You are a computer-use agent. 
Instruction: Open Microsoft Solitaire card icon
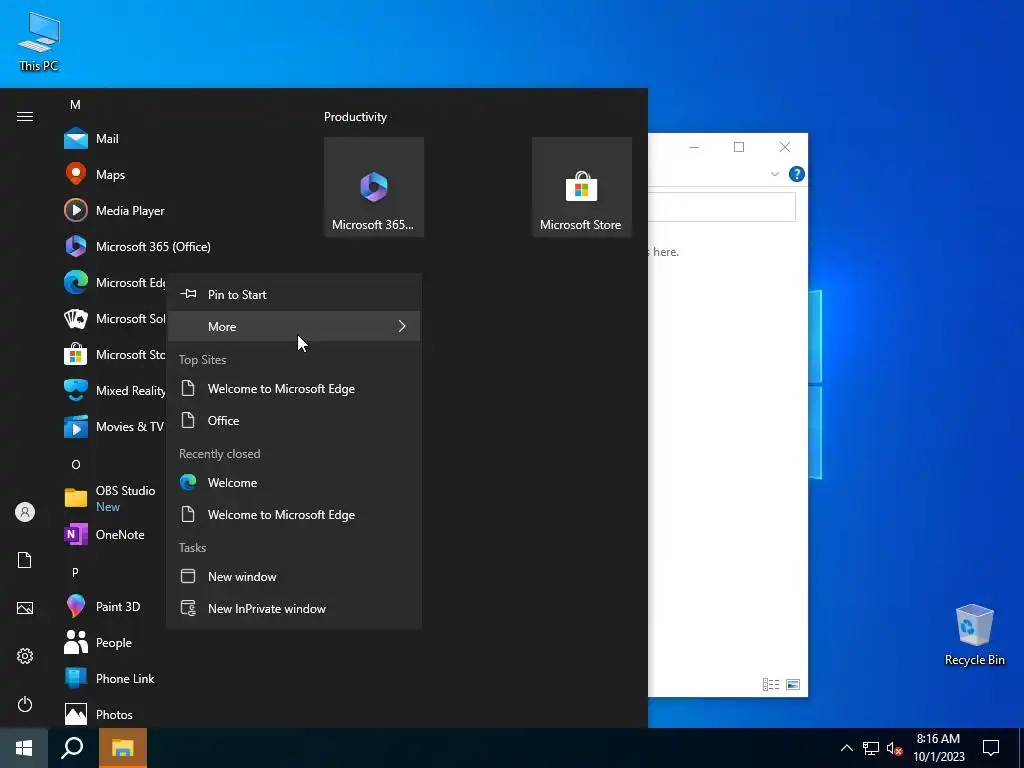click(x=76, y=319)
